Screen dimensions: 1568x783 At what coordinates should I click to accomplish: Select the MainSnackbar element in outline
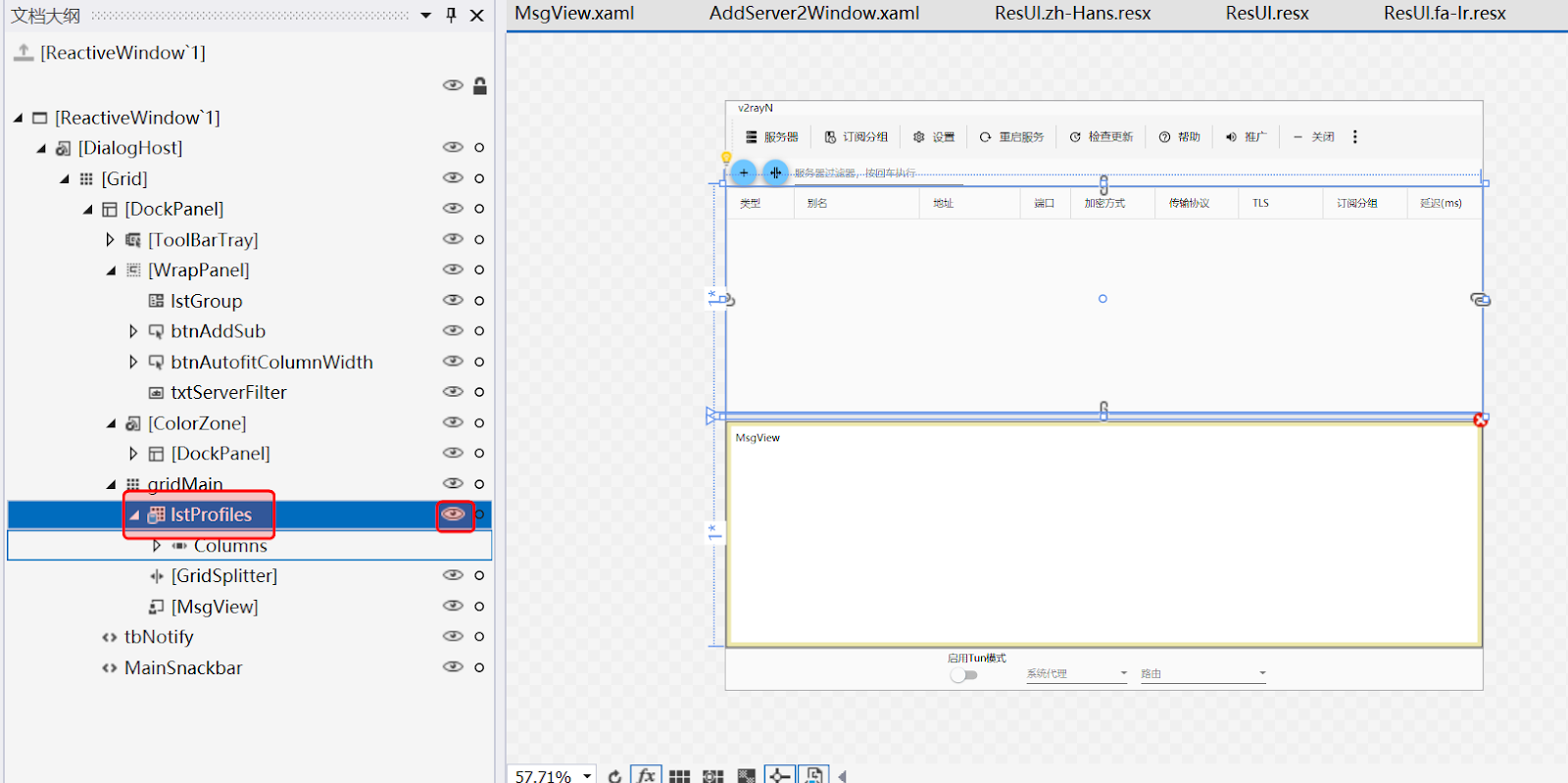coord(182,667)
